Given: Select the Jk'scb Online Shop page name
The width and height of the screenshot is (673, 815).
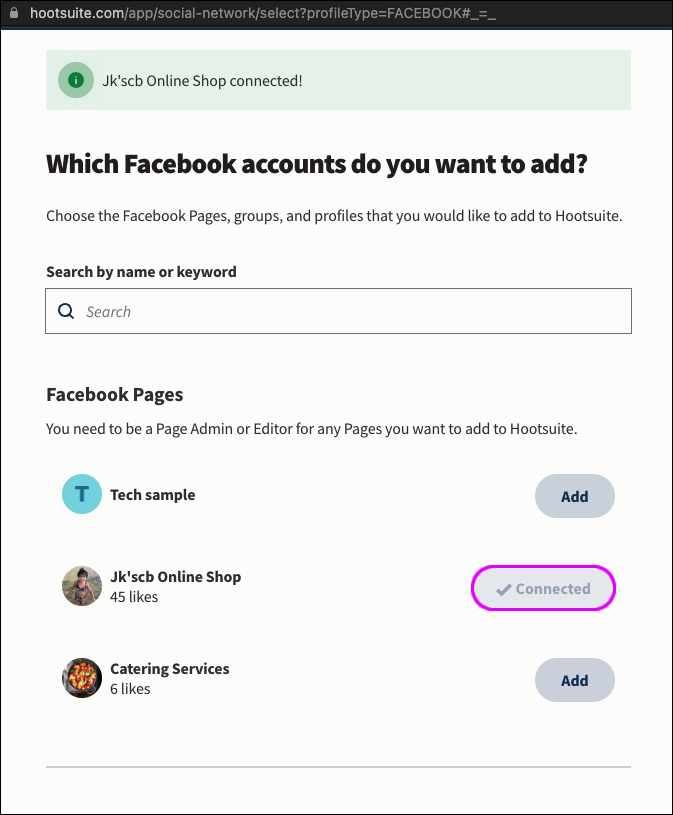Looking at the screenshot, I should point(175,577).
